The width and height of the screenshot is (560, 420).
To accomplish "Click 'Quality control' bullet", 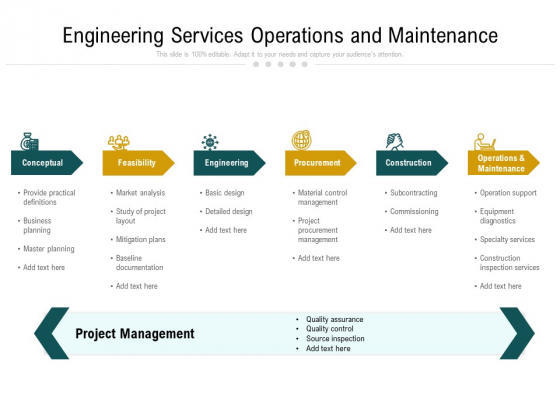I will pyautogui.click(x=330, y=329).
